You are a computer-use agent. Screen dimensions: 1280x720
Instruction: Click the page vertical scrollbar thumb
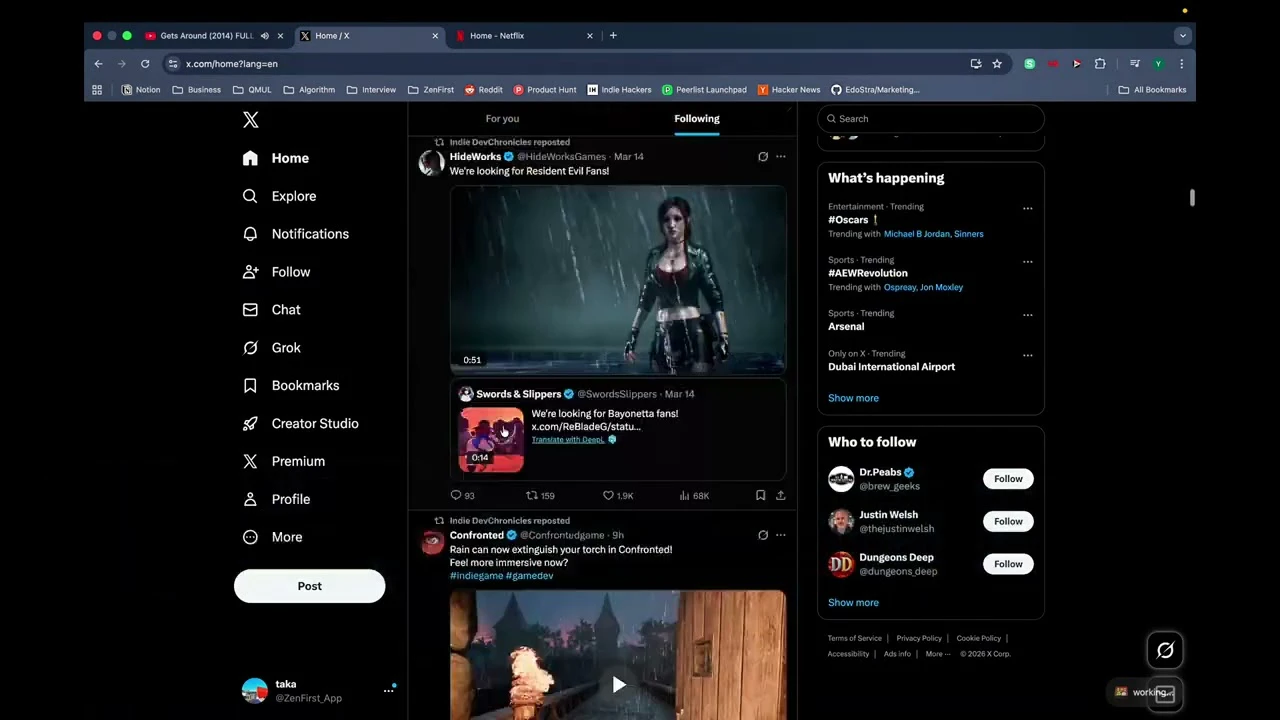[x=1191, y=197]
